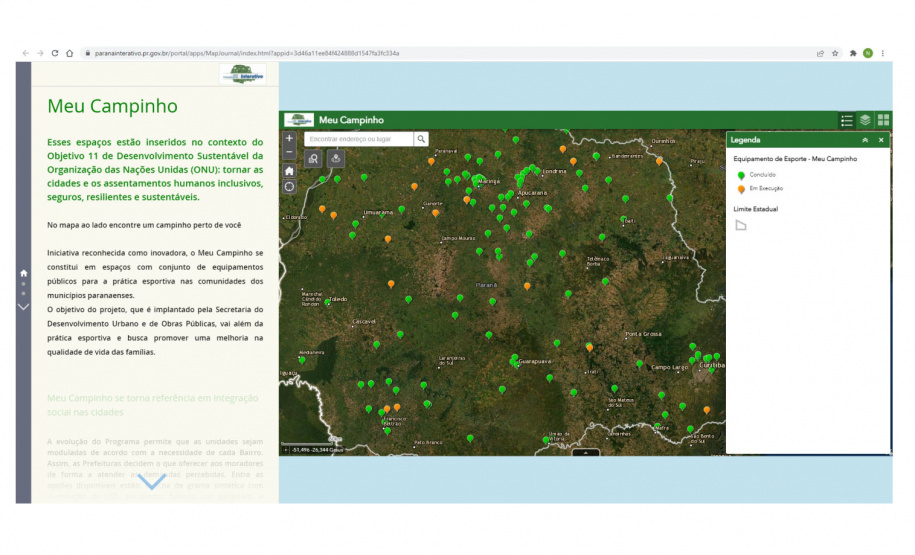Click the logo in the green map header
The width and height of the screenshot is (915, 555).
tap(299, 120)
